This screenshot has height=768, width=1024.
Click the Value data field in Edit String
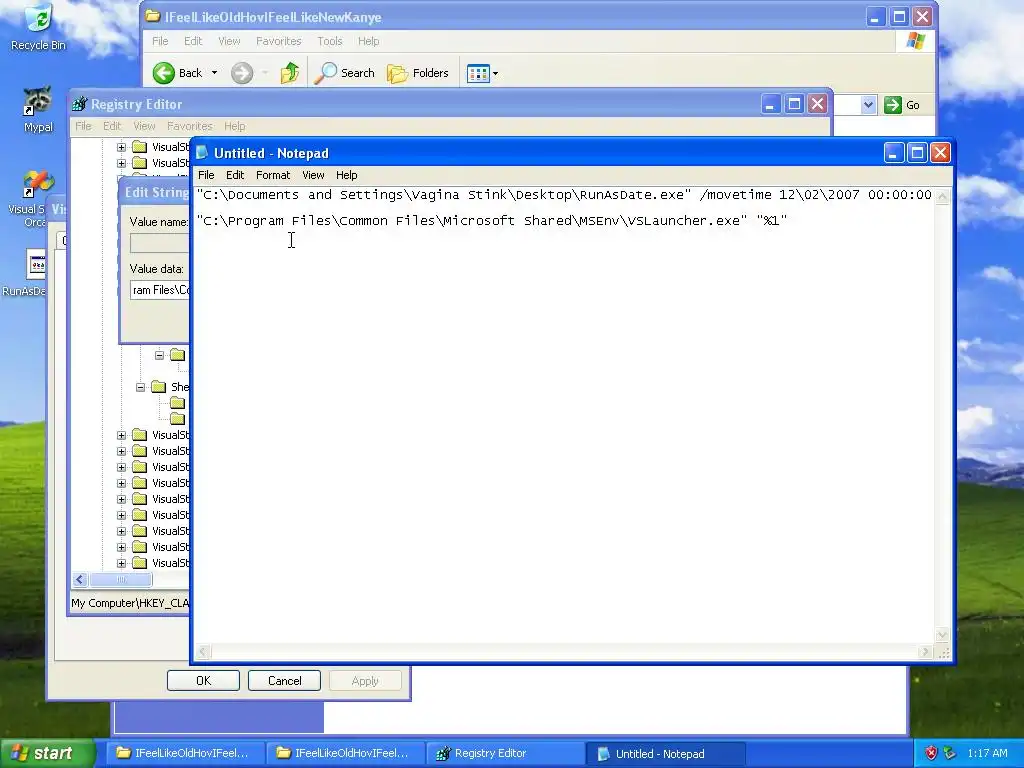pos(160,290)
